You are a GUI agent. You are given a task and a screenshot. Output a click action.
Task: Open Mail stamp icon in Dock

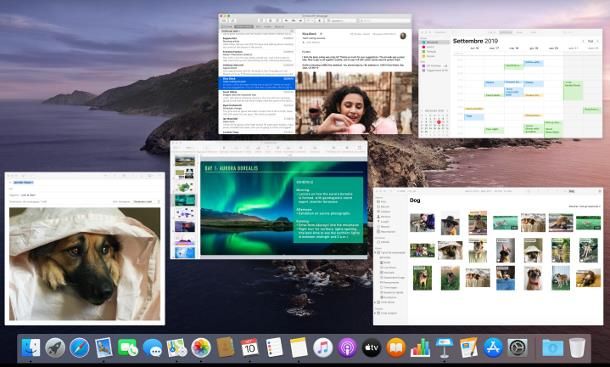103,347
